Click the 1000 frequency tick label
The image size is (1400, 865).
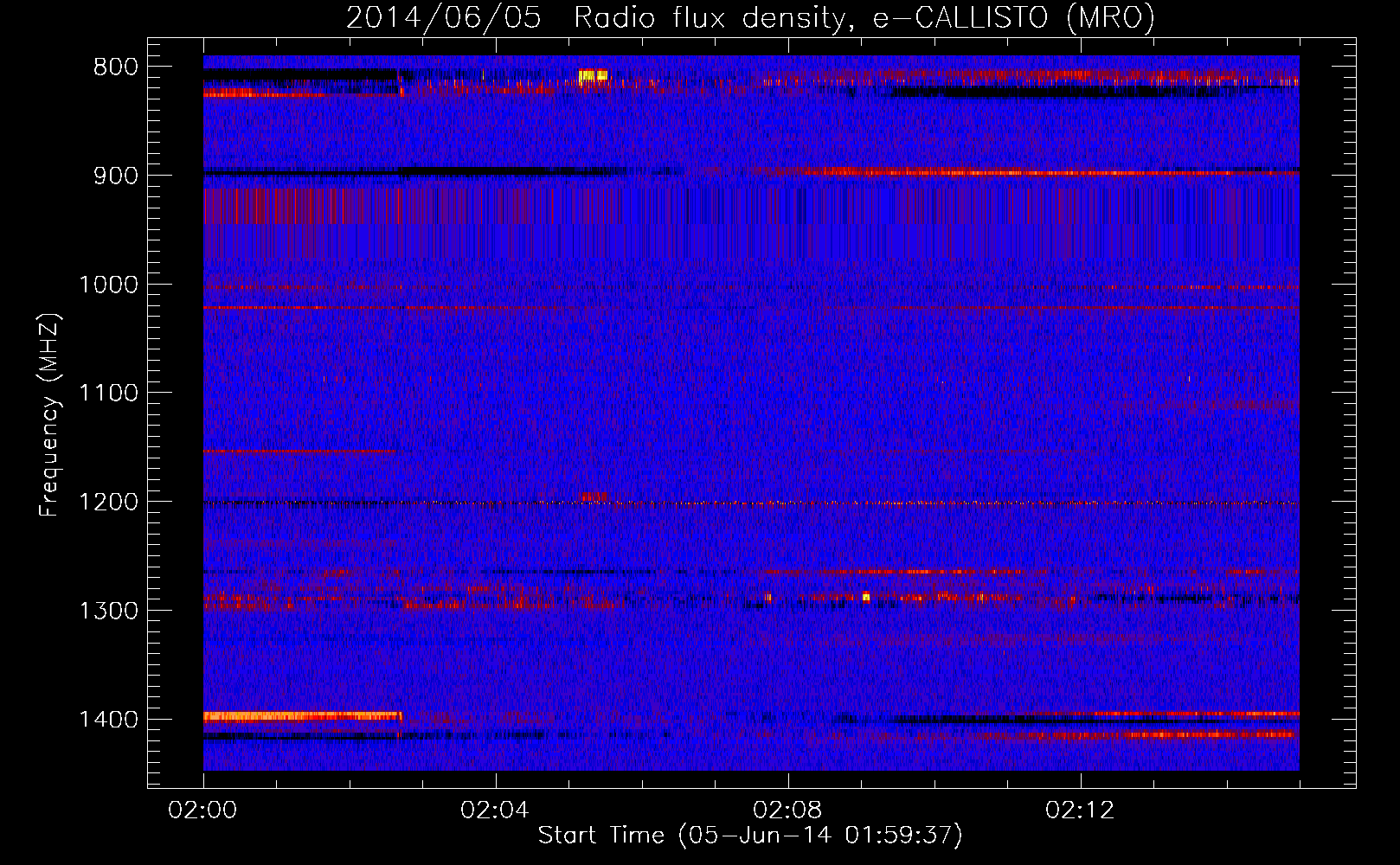pyautogui.click(x=108, y=285)
